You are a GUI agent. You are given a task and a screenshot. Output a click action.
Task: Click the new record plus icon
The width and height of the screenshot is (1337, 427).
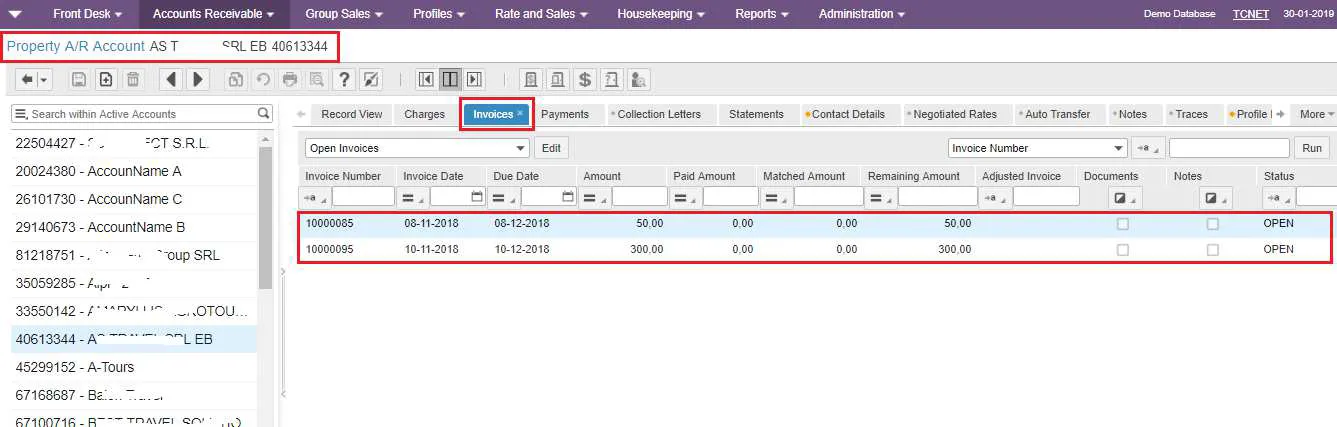coord(105,79)
